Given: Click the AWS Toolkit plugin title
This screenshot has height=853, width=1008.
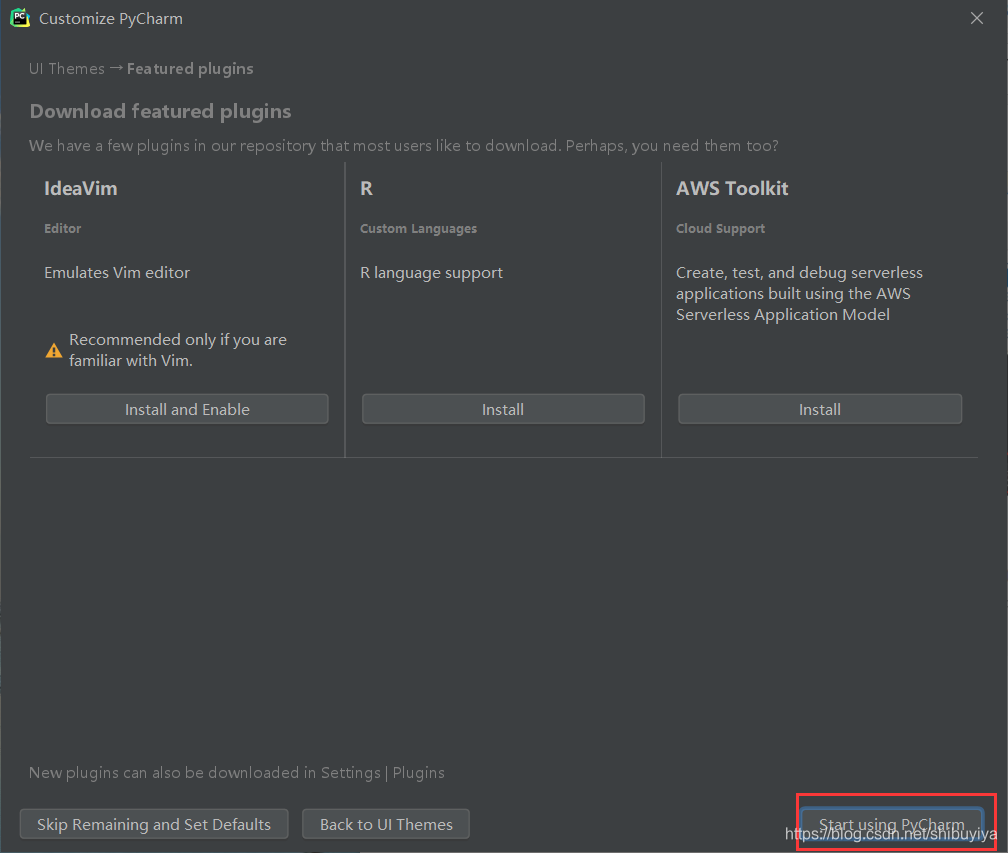Looking at the screenshot, I should [732, 188].
